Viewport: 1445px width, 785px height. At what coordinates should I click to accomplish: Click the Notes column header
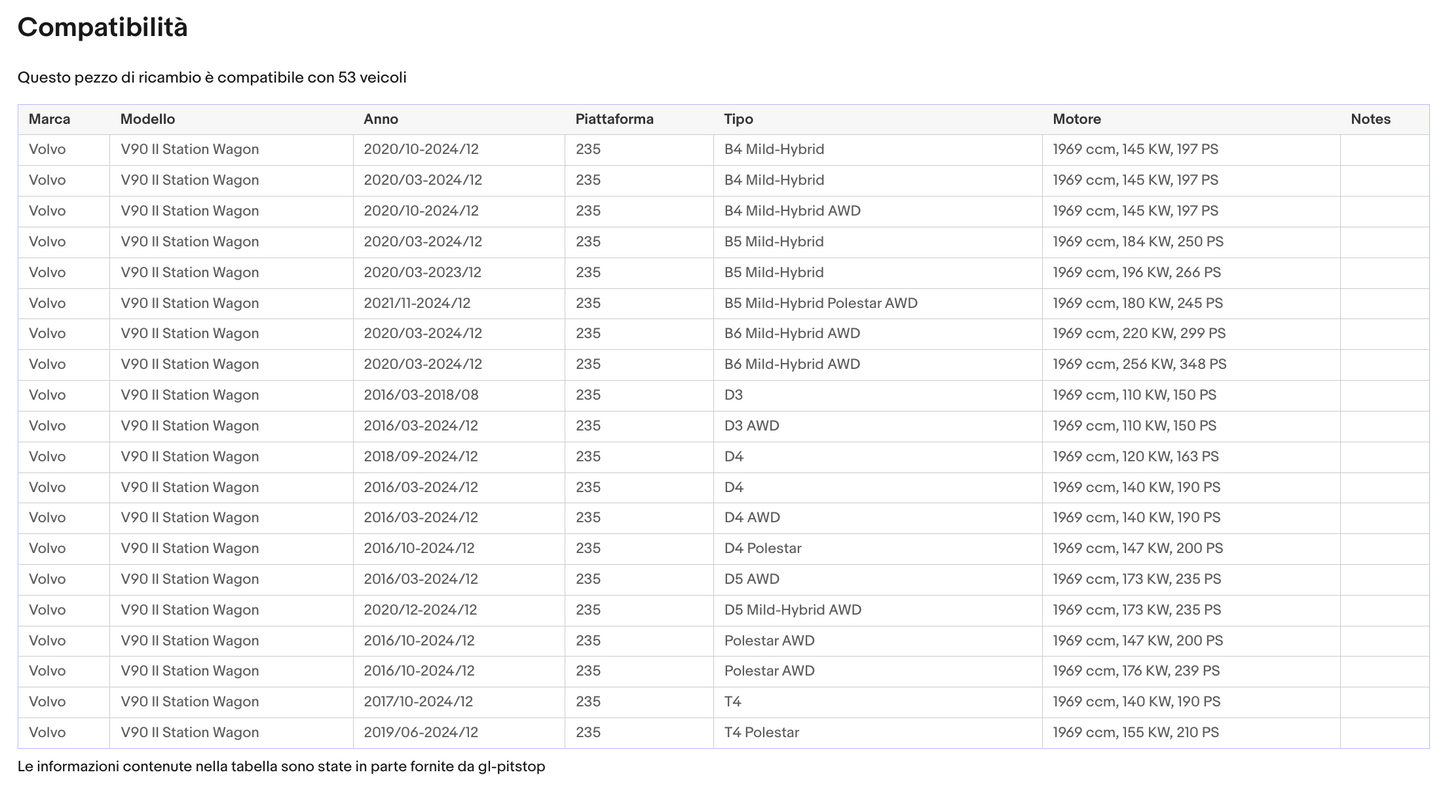[1370, 119]
